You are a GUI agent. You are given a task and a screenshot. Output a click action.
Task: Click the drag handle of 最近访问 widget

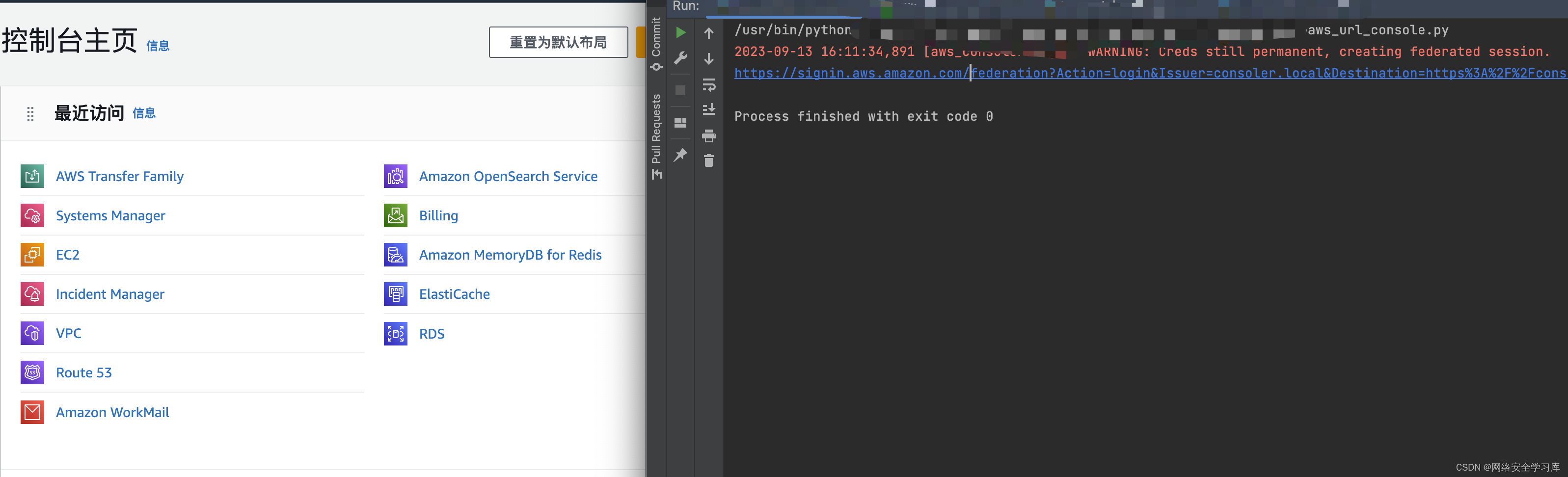[30, 114]
